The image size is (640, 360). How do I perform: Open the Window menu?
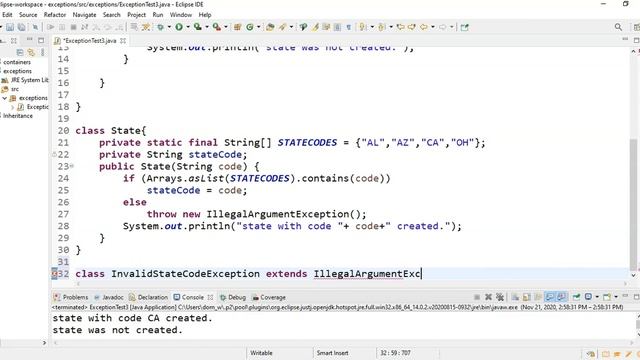click(x=180, y=15)
